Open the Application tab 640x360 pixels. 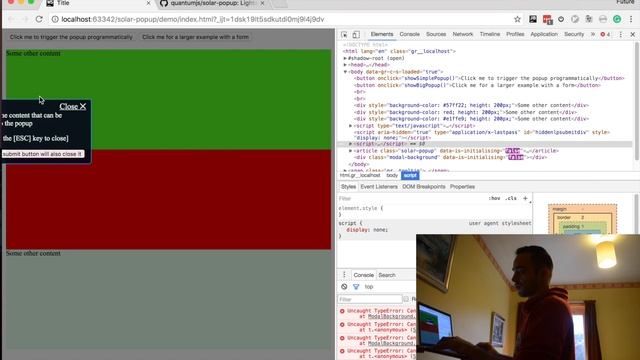544,34
